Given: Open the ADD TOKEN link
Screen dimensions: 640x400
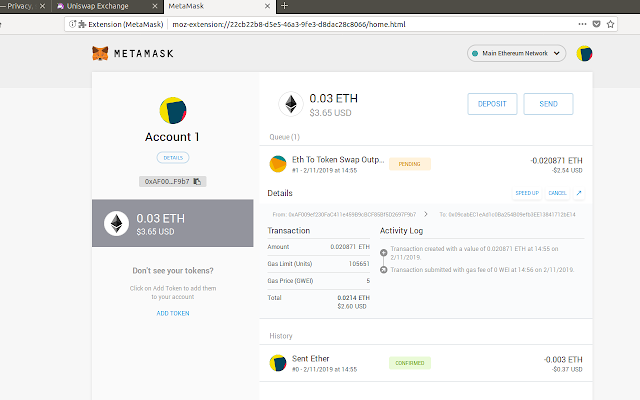Looking at the screenshot, I should pos(173,313).
